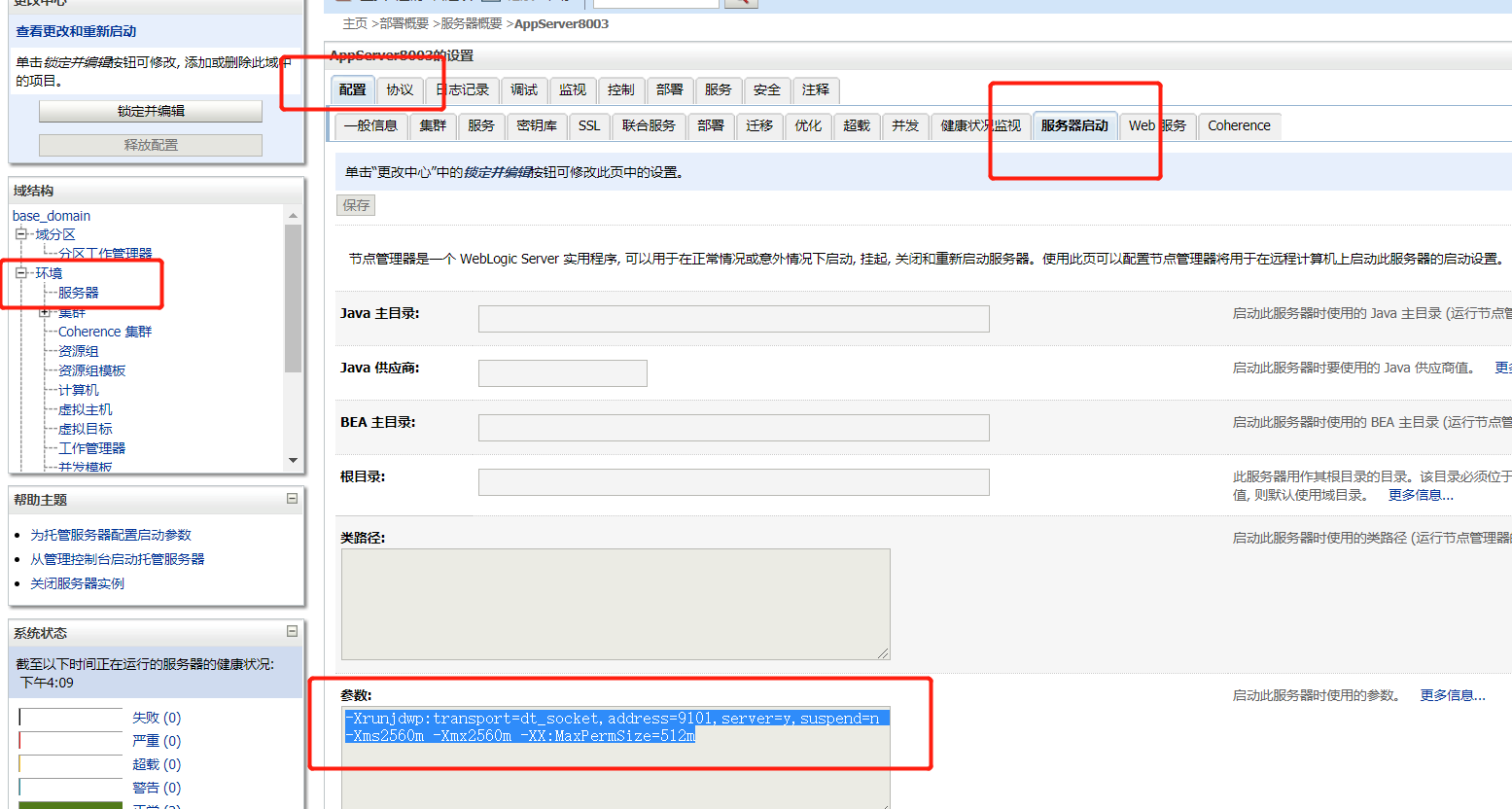1512x809 pixels.
Task: Collapse the 系统状态 panel
Action: [292, 631]
